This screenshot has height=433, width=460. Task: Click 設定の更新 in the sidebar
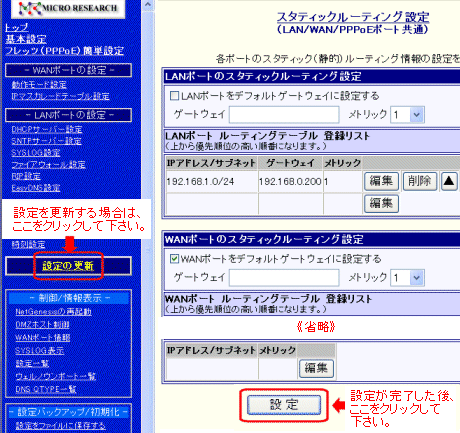[68, 266]
